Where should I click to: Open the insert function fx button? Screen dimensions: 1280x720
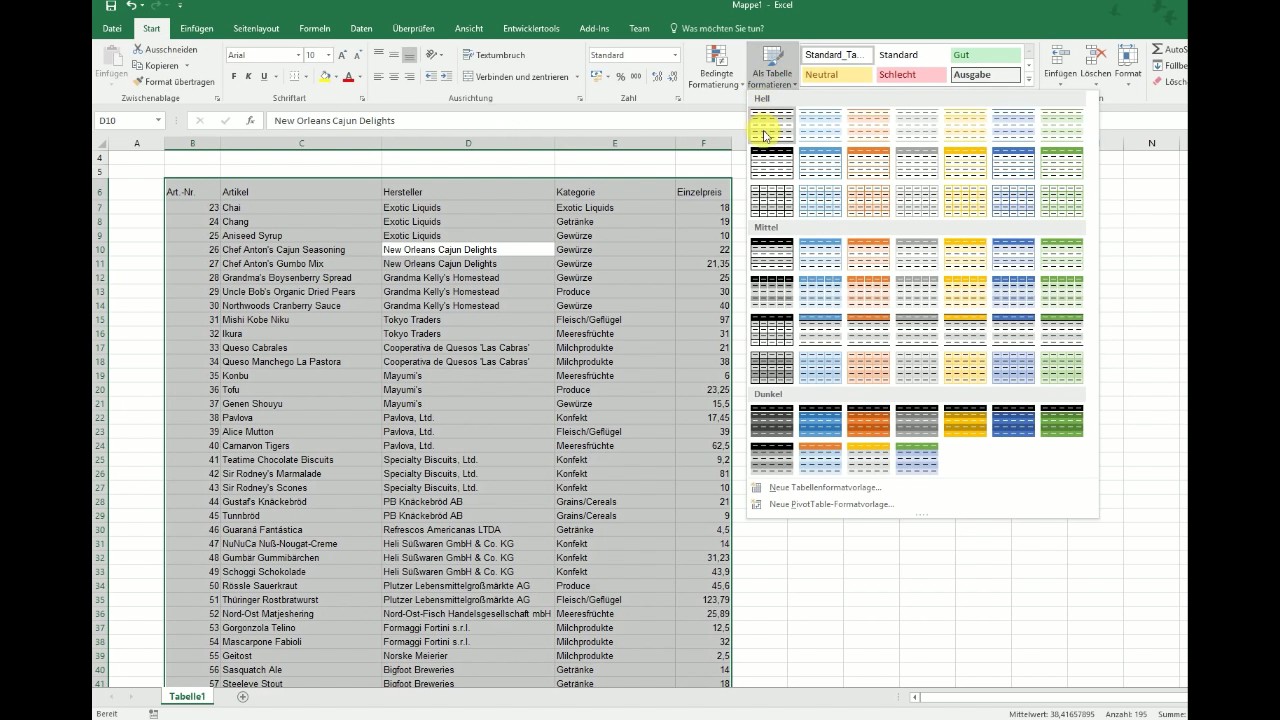click(250, 120)
